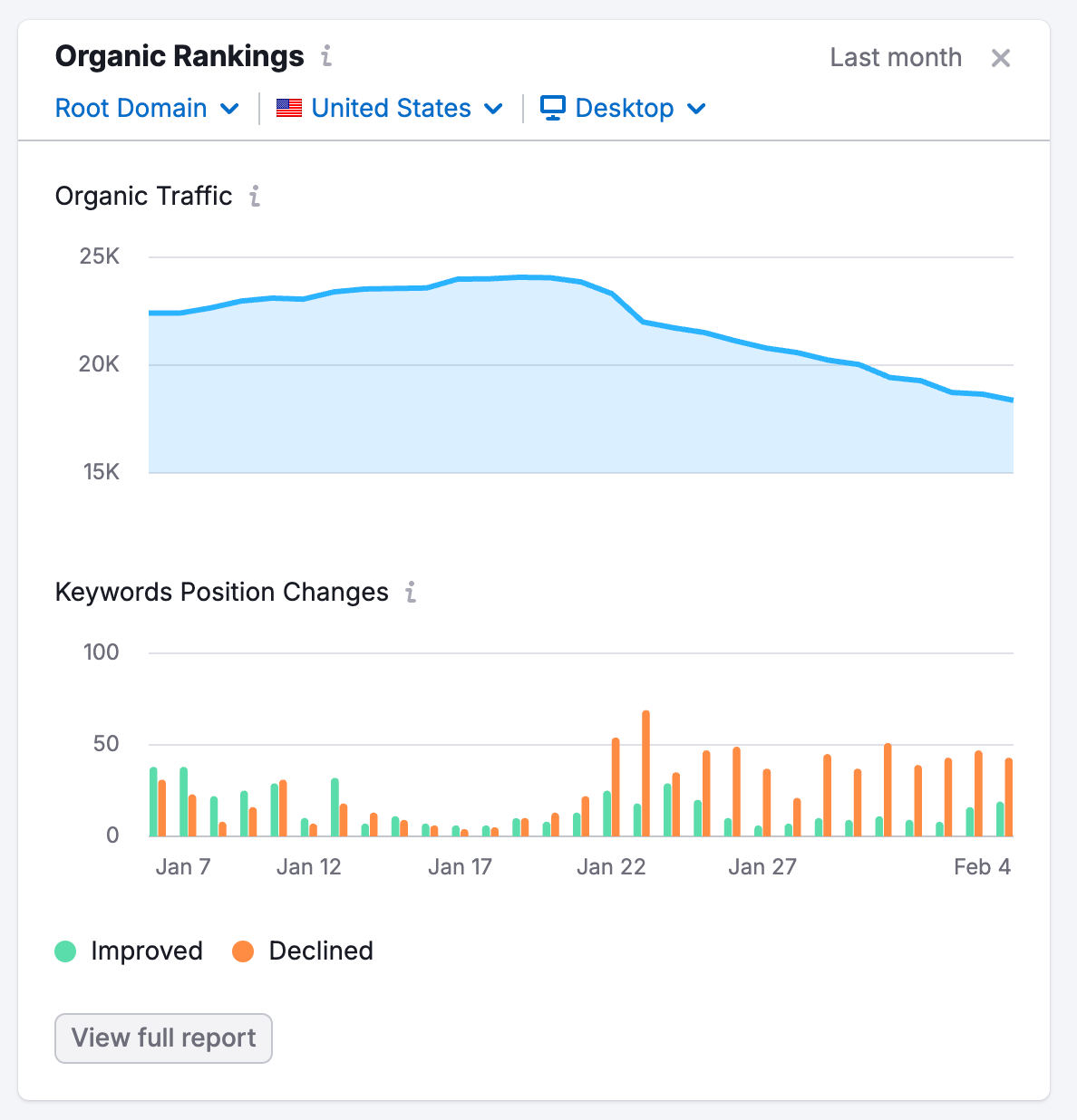Image resolution: width=1077 pixels, height=1120 pixels.
Task: Select the United States flag icon
Action: (x=288, y=108)
